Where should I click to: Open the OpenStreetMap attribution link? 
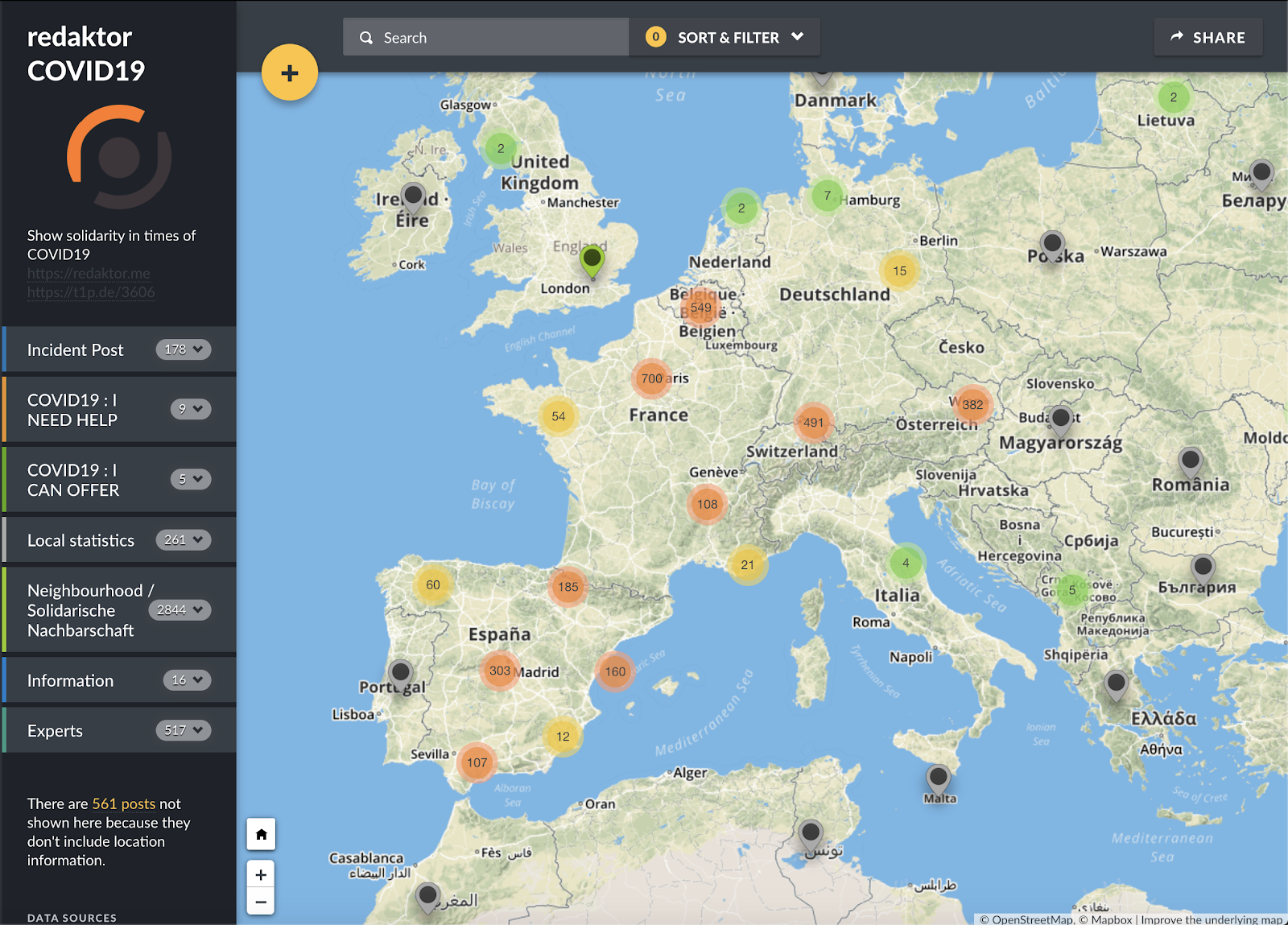tap(1026, 919)
